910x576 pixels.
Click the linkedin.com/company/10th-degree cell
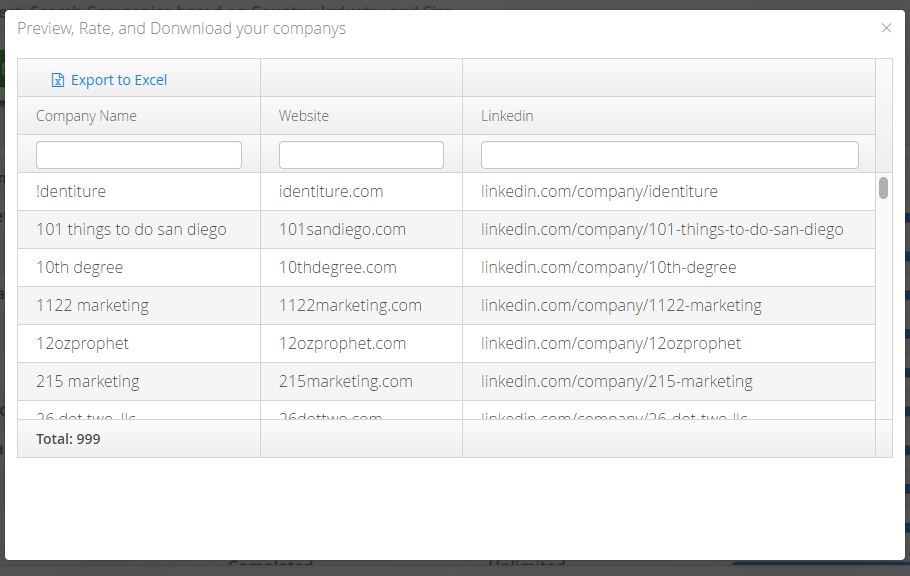tap(669, 268)
